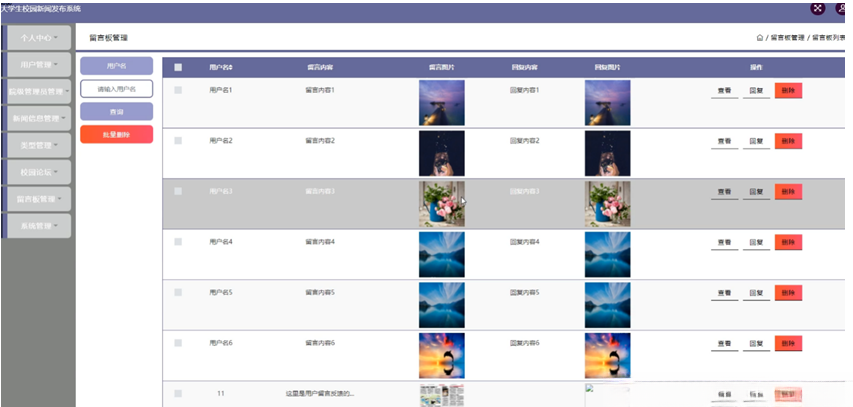This screenshot has width=853, height=407.
Task: Click the 留言板管理 breadcrumb link
Action: click(787, 38)
